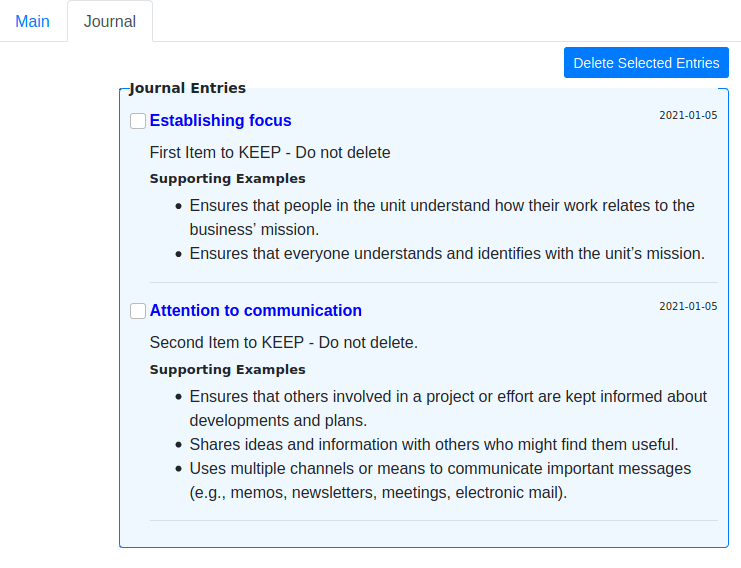Select the Journal tab

click(110, 21)
